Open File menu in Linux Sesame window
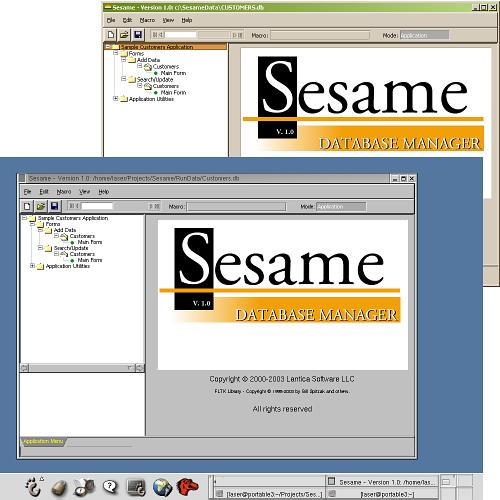The width and height of the screenshot is (500, 500). tap(27, 192)
